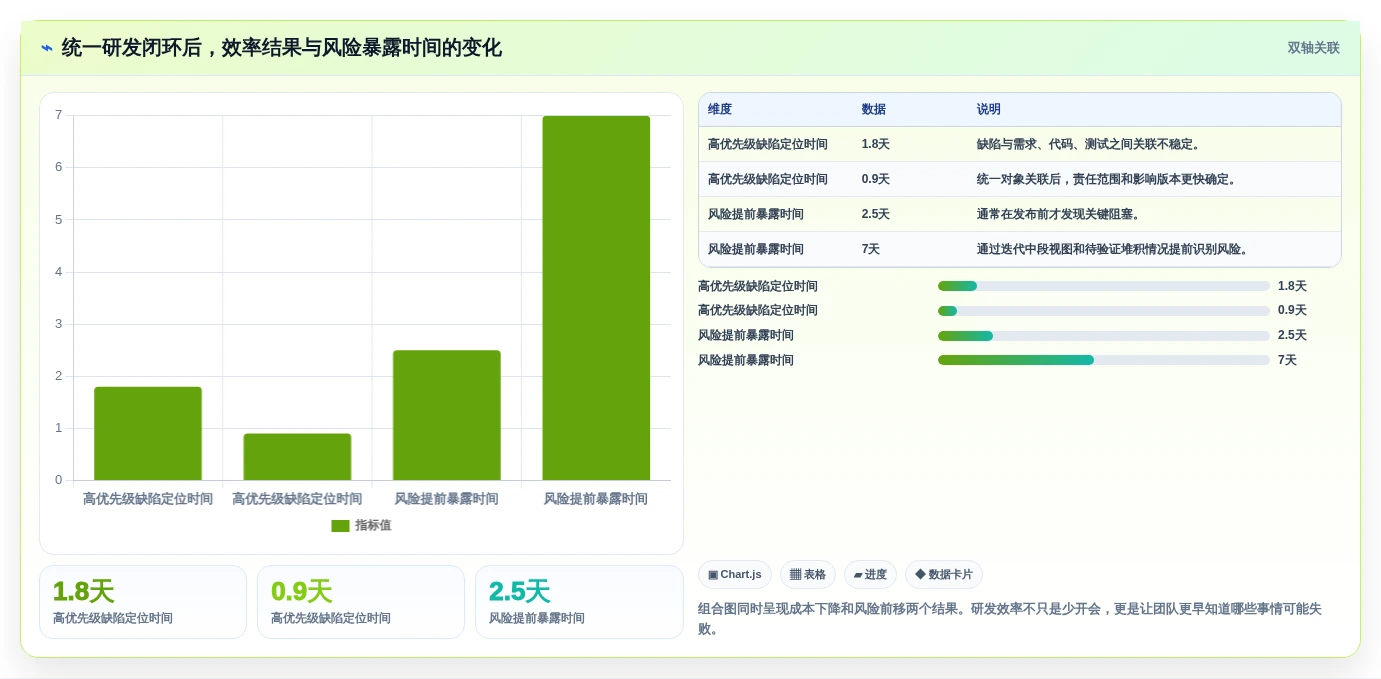
Task: Select the 表格 chip label
Action: (815, 575)
